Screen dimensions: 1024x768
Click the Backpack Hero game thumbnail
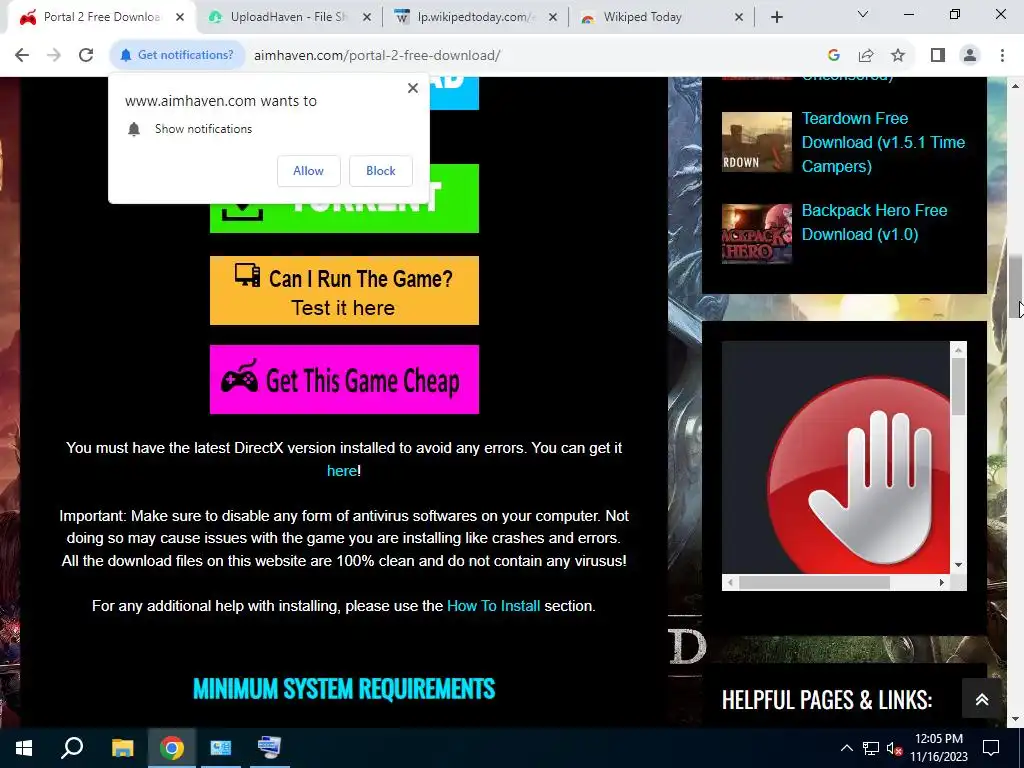(756, 234)
